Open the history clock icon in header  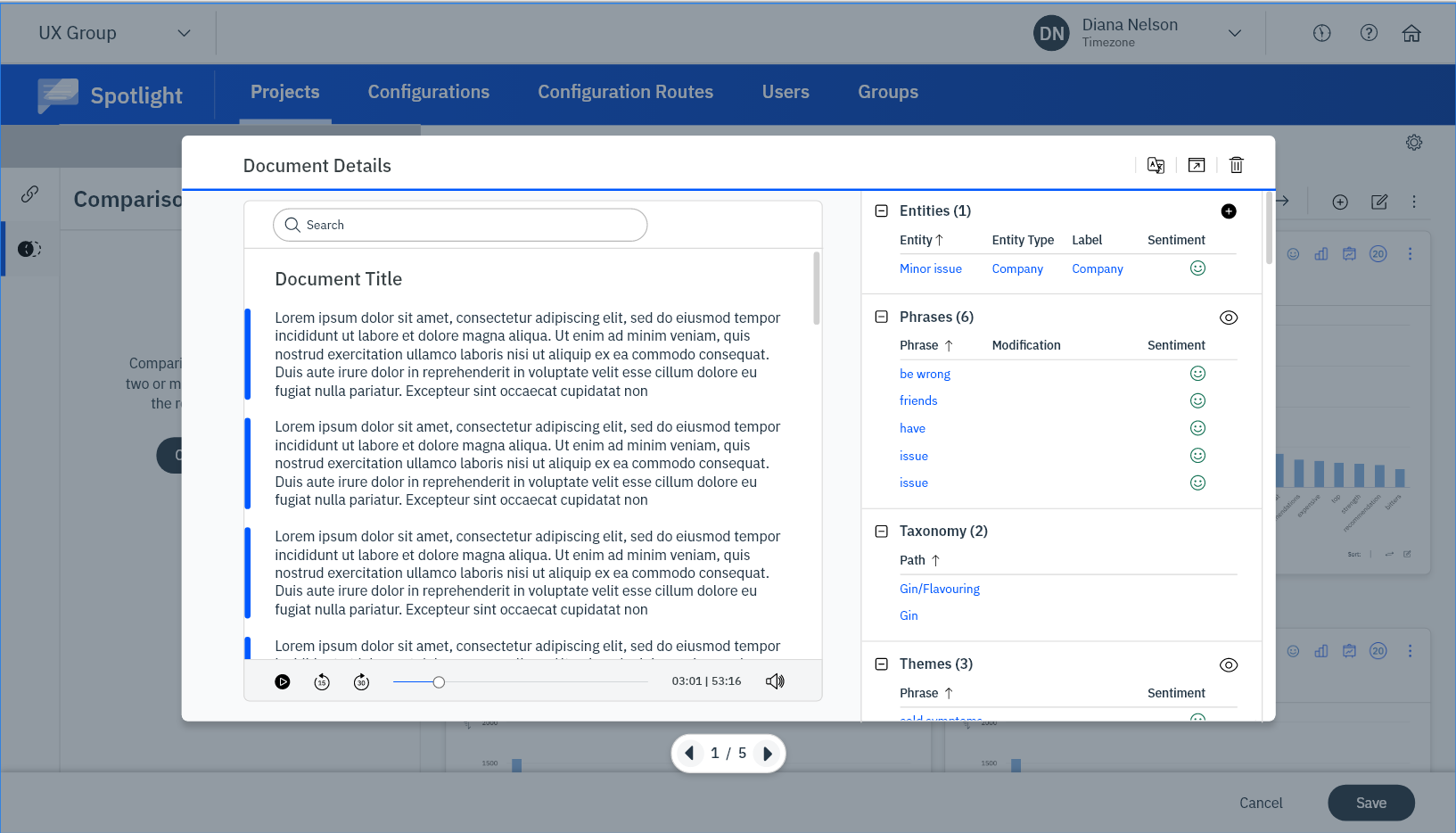(x=1322, y=33)
